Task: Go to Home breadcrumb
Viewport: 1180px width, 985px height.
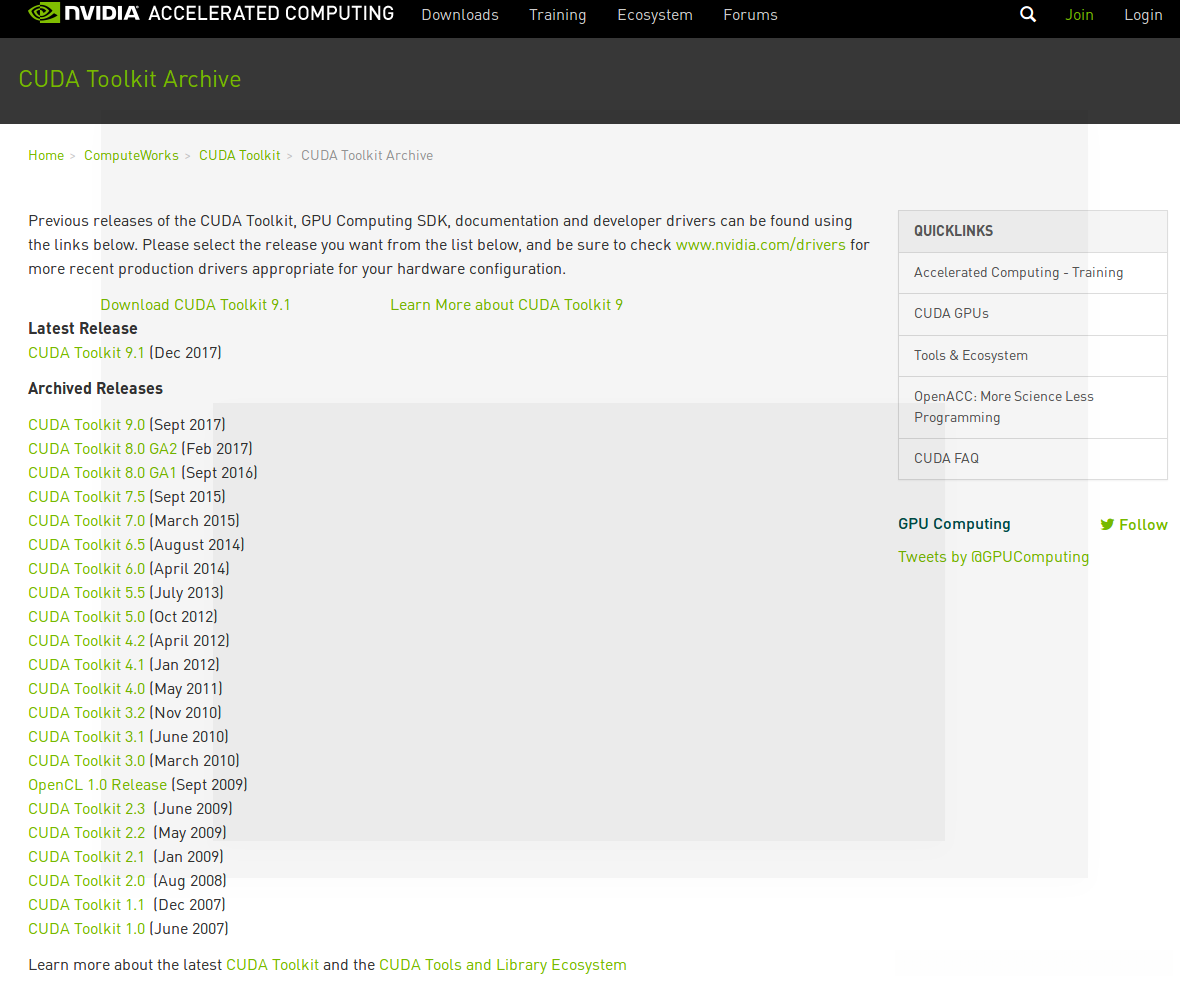Action: point(46,155)
